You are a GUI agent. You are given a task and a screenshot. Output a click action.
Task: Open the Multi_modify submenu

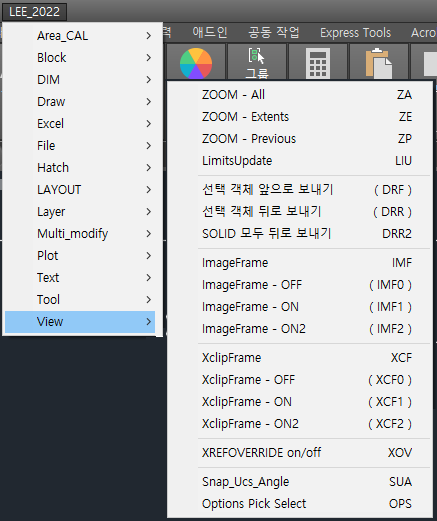[x=80, y=234]
